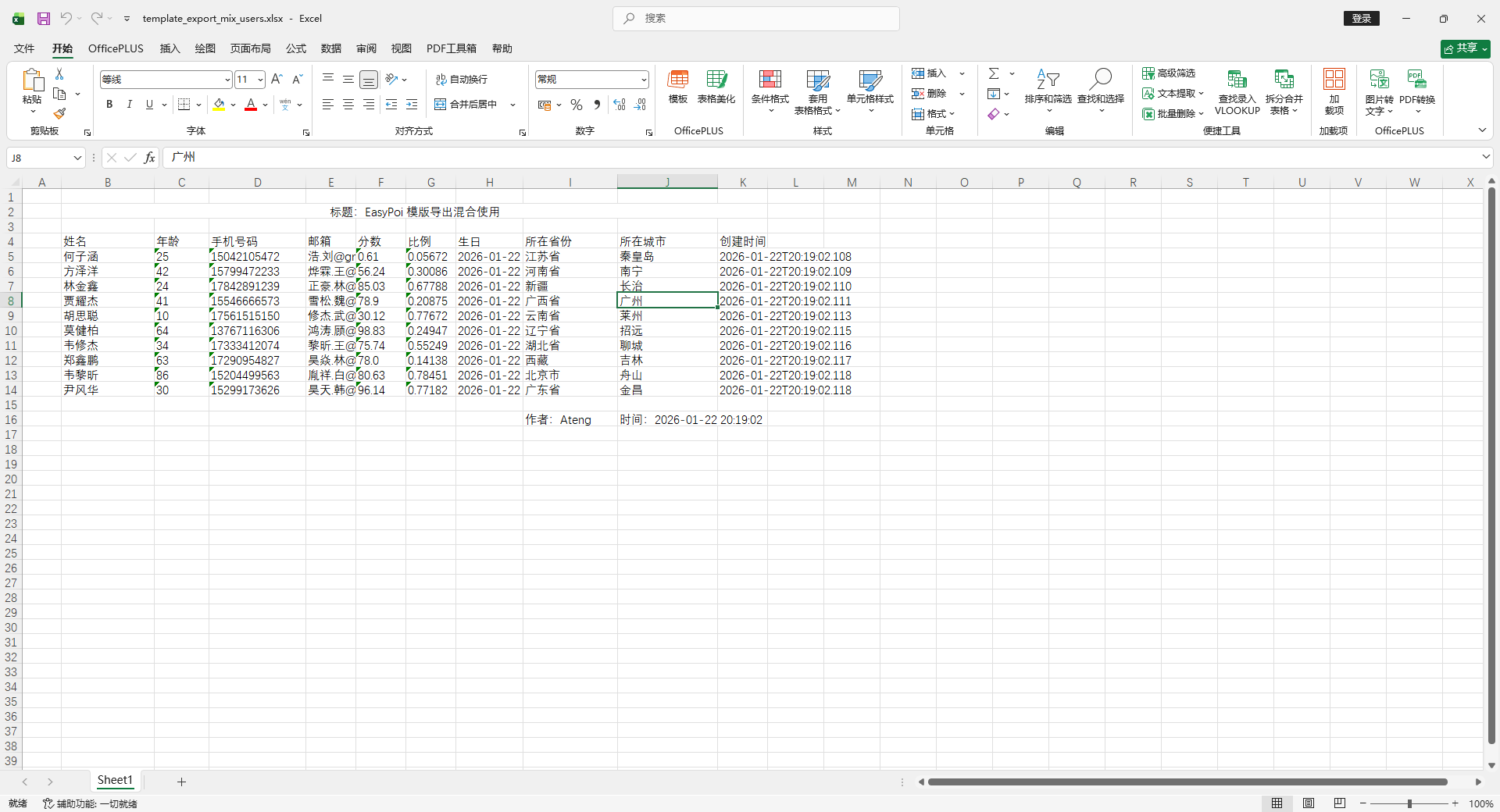The image size is (1500, 812).
Task: Switch to the 数据 (Data) ribbon tab
Action: tap(330, 48)
